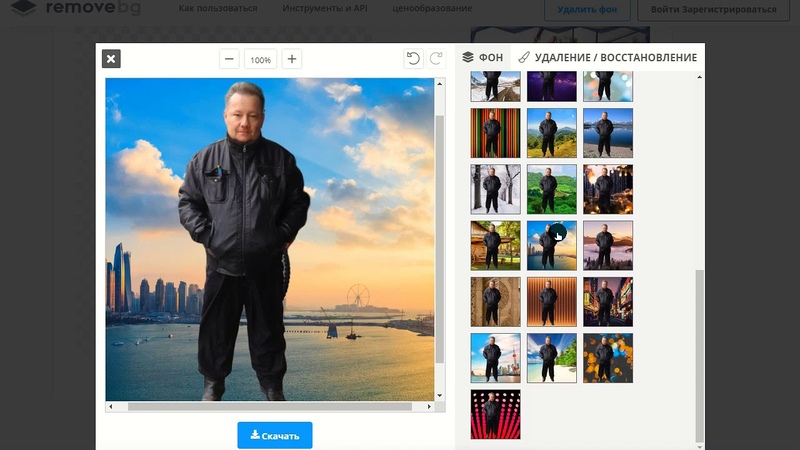Click the 100% zoom level field
Viewport: 800px width, 450px height.
point(260,60)
